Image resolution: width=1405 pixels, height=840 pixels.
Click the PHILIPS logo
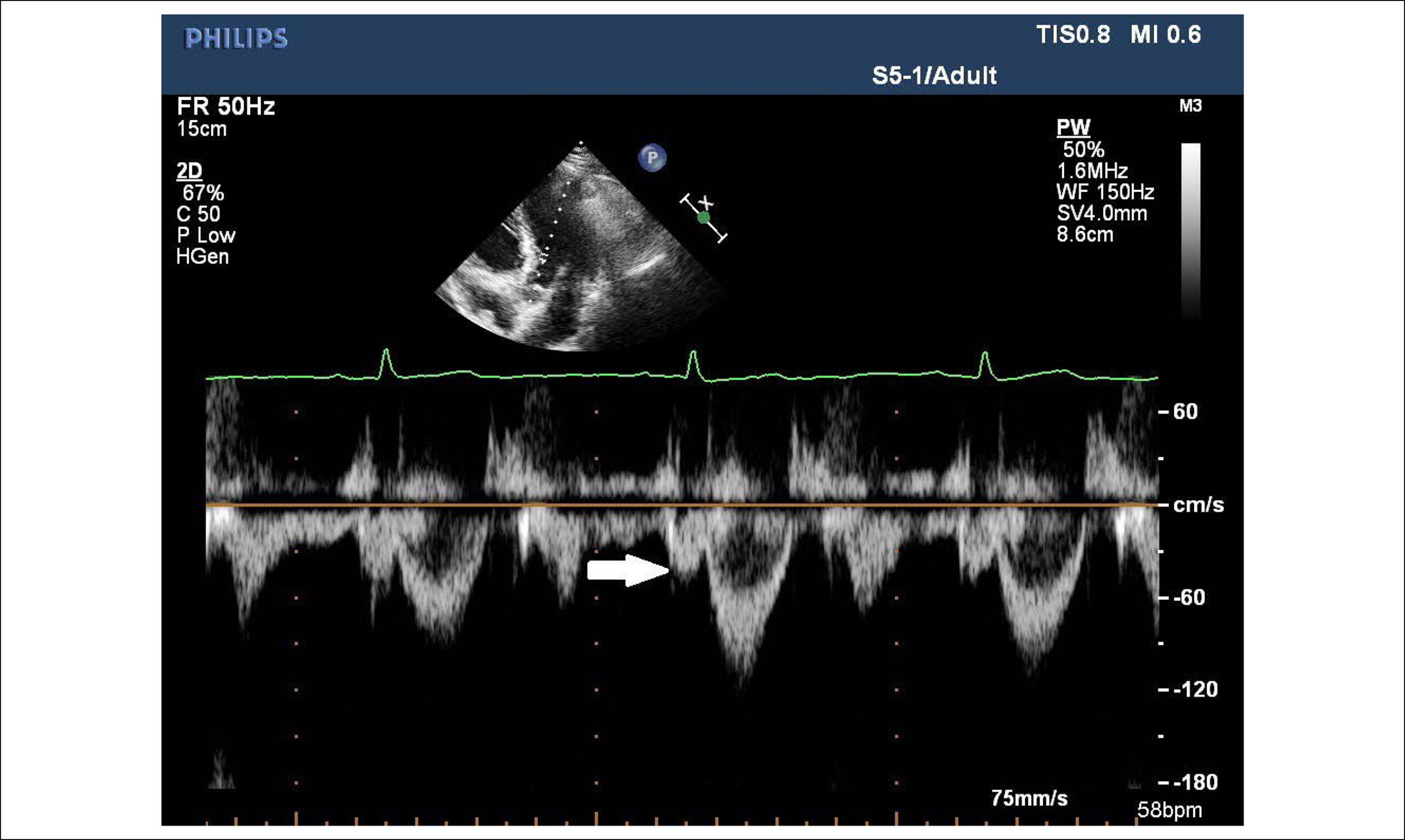(x=236, y=38)
